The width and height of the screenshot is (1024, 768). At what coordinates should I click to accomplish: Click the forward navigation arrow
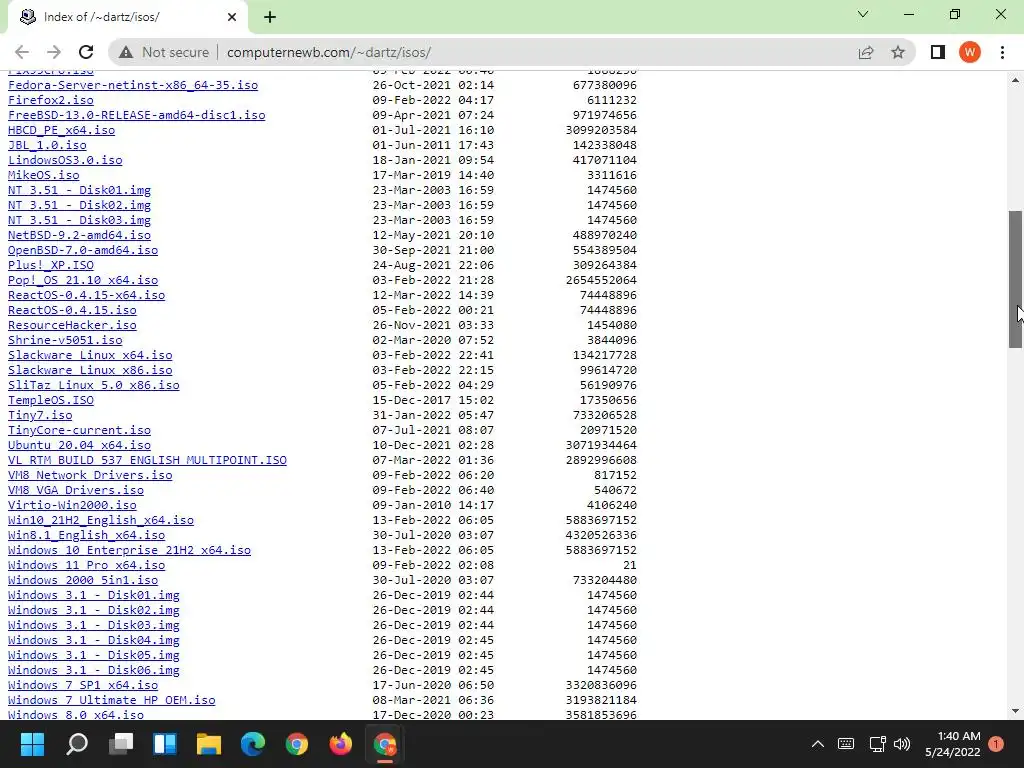click(x=54, y=52)
